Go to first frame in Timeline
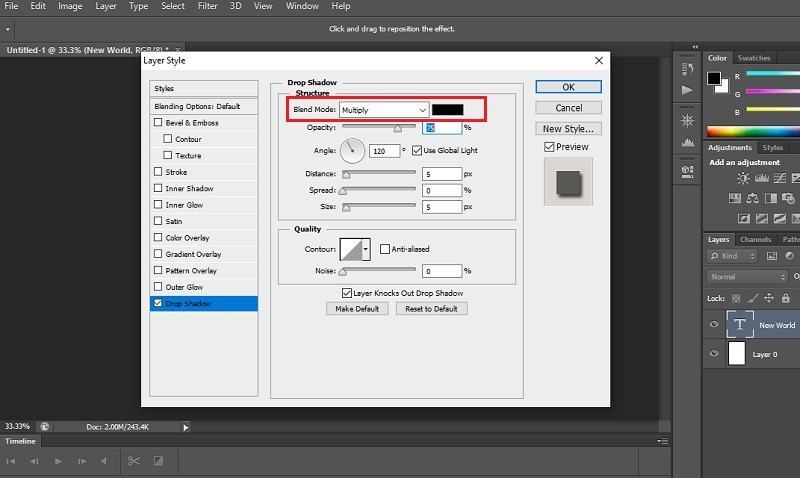 (x=11, y=461)
